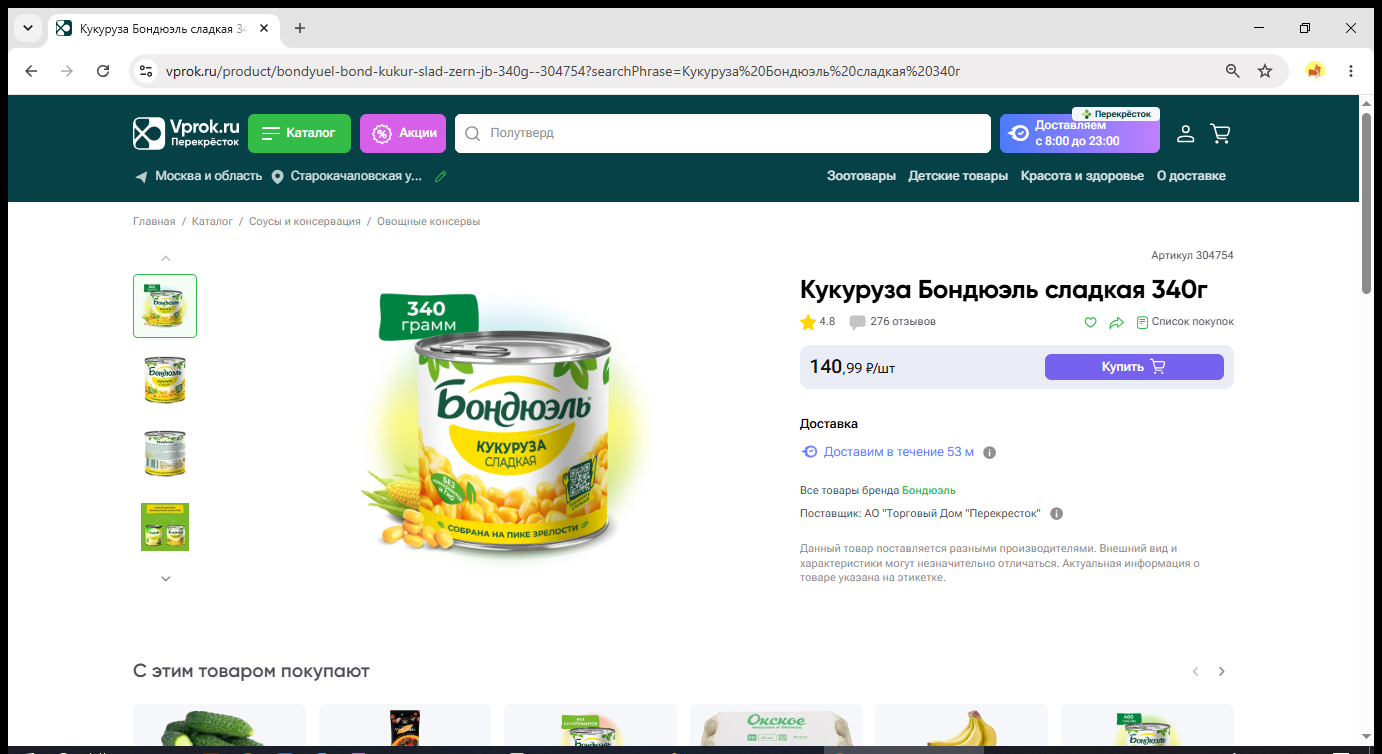Open the Бондюэль brand link
The height and width of the screenshot is (754, 1382).
click(929, 490)
